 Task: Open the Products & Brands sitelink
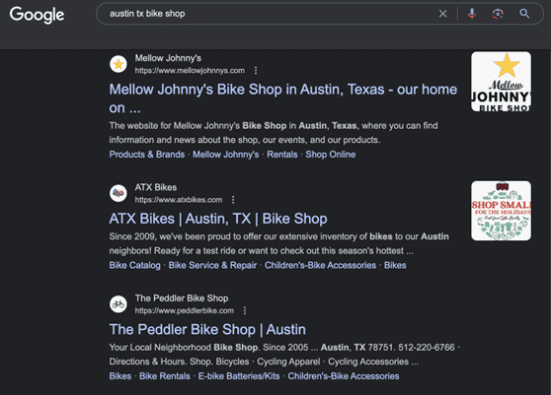pos(147,154)
